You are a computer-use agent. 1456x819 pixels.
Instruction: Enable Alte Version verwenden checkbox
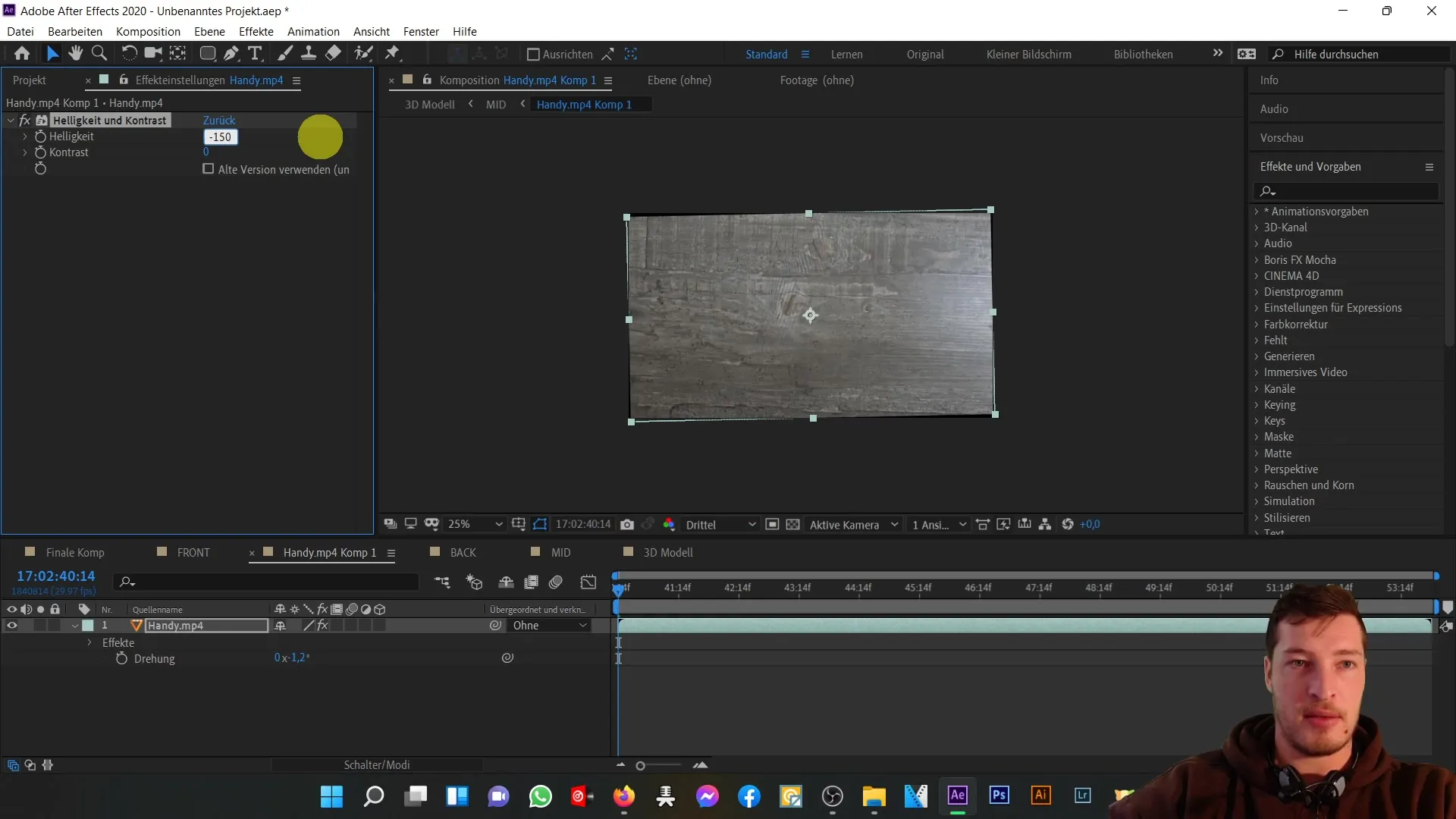[209, 169]
